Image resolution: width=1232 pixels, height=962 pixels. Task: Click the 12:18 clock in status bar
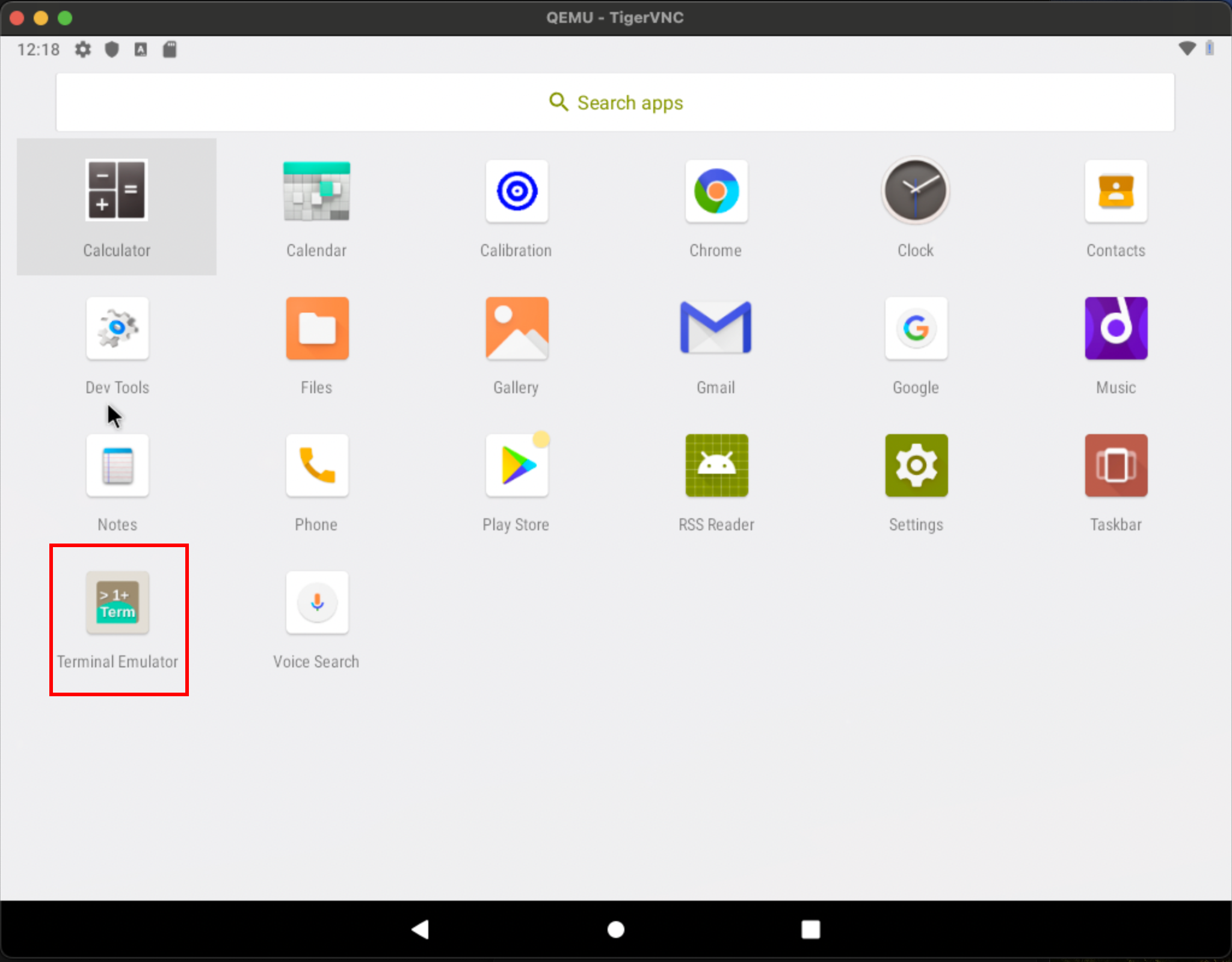click(x=38, y=49)
